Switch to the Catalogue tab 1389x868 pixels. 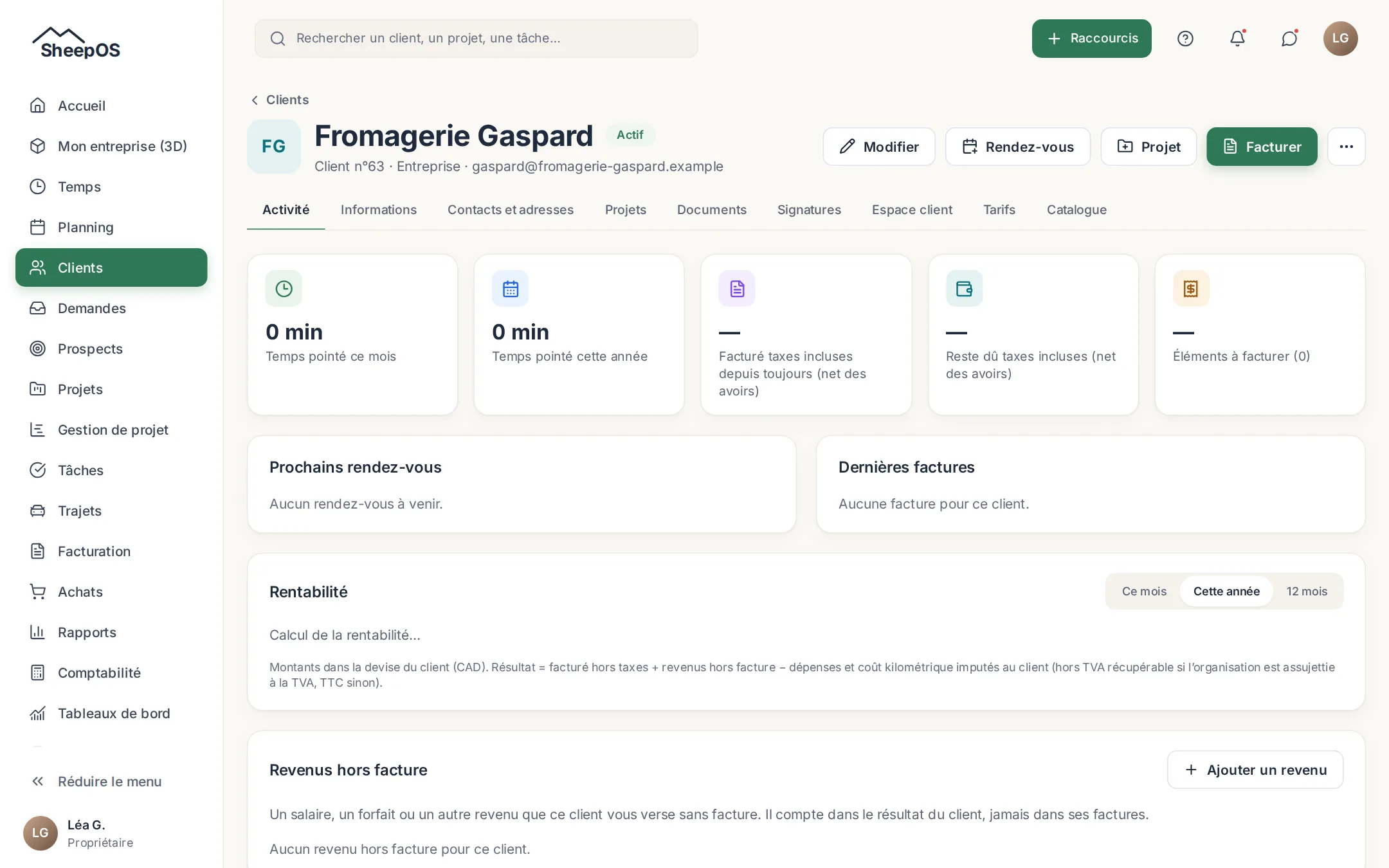1076,210
